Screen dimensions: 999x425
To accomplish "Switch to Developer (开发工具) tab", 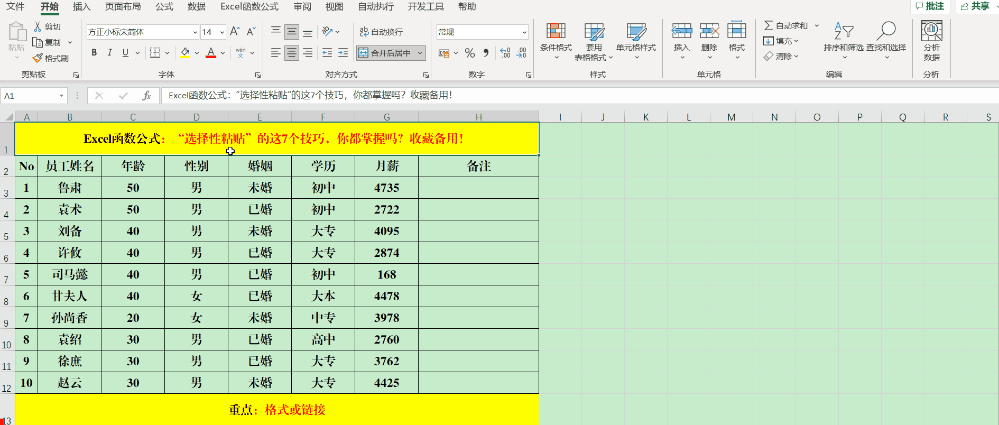I will pos(426,7).
